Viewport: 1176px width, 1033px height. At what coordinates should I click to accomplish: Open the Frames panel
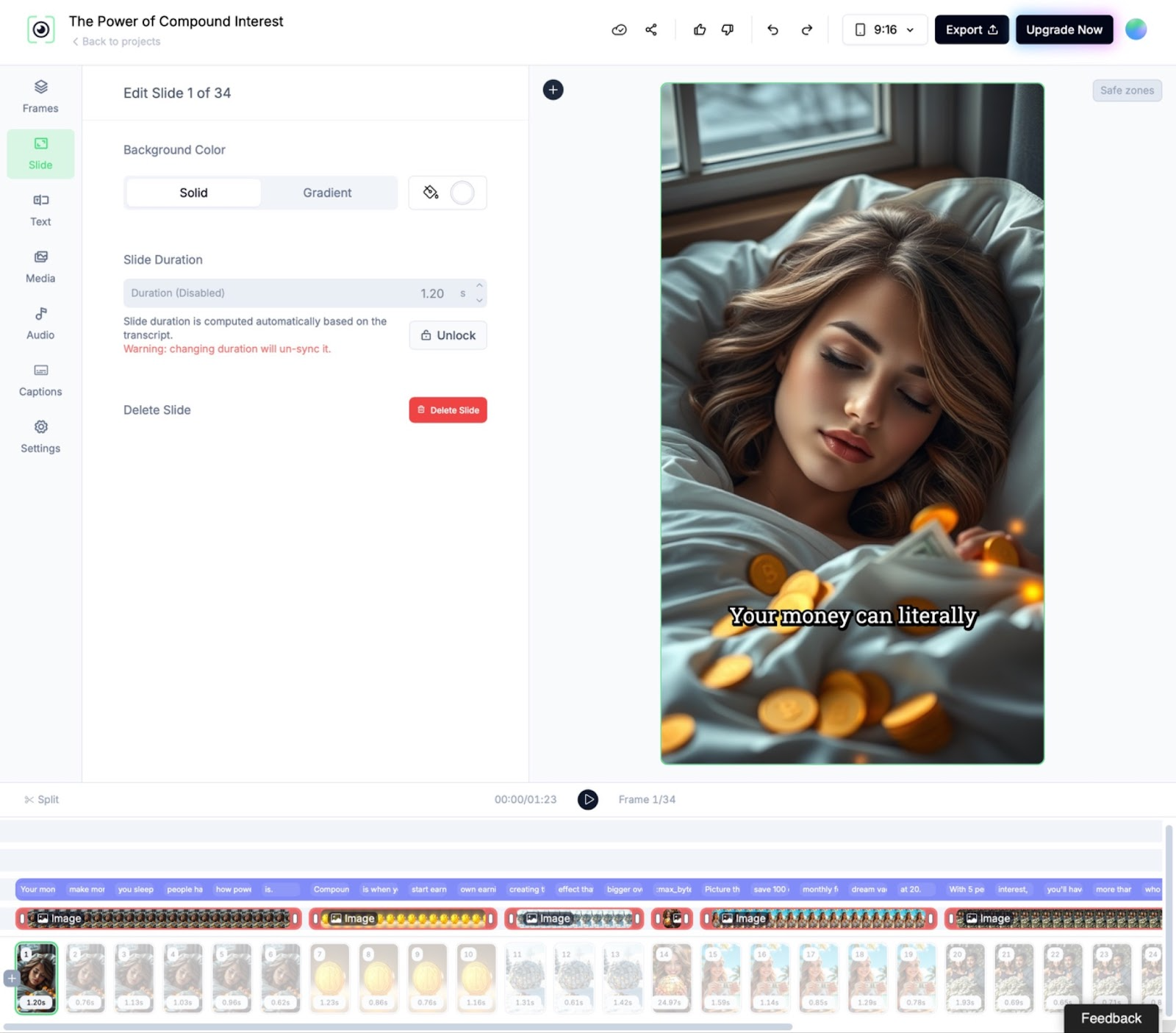pyautogui.click(x=40, y=96)
